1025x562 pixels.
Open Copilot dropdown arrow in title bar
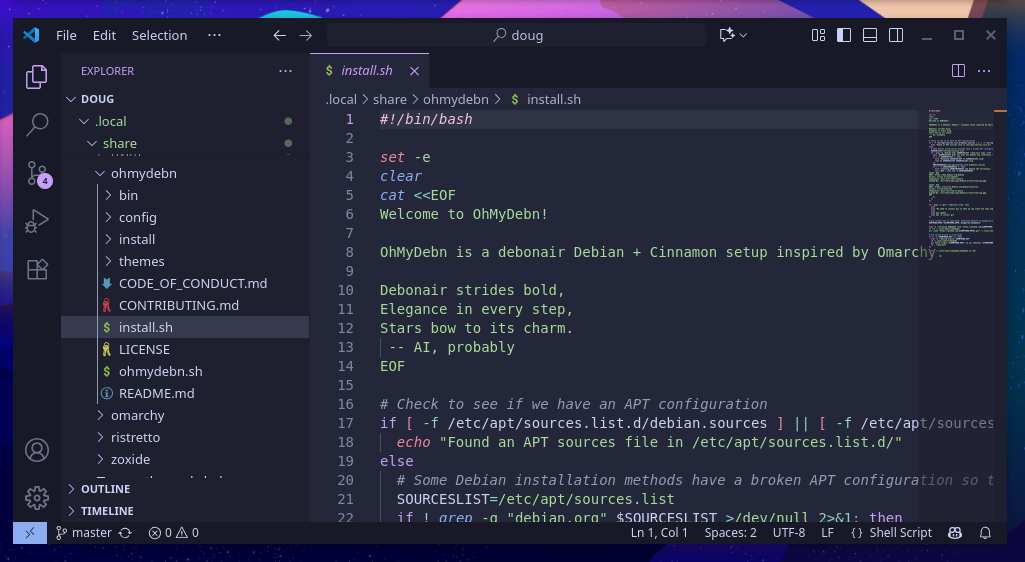[743, 35]
